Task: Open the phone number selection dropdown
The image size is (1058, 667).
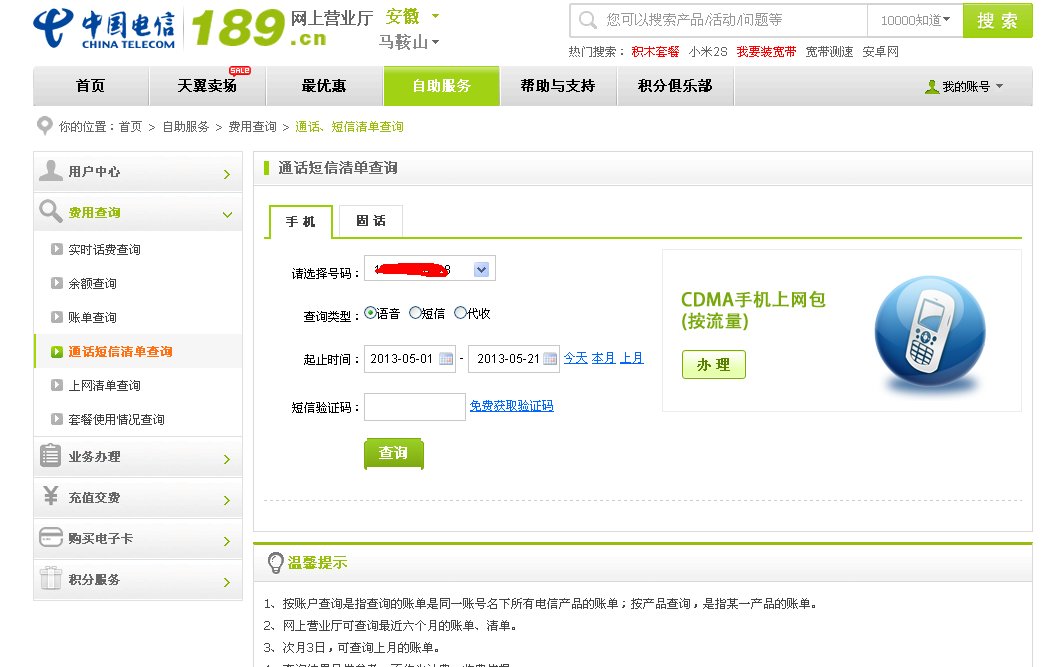Action: pos(480,268)
